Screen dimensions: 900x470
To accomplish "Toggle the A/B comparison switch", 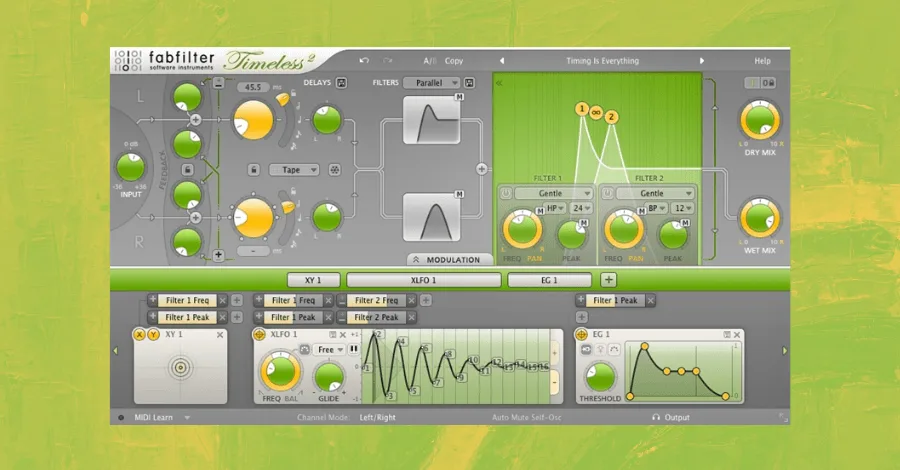I will pyautogui.click(x=430, y=61).
